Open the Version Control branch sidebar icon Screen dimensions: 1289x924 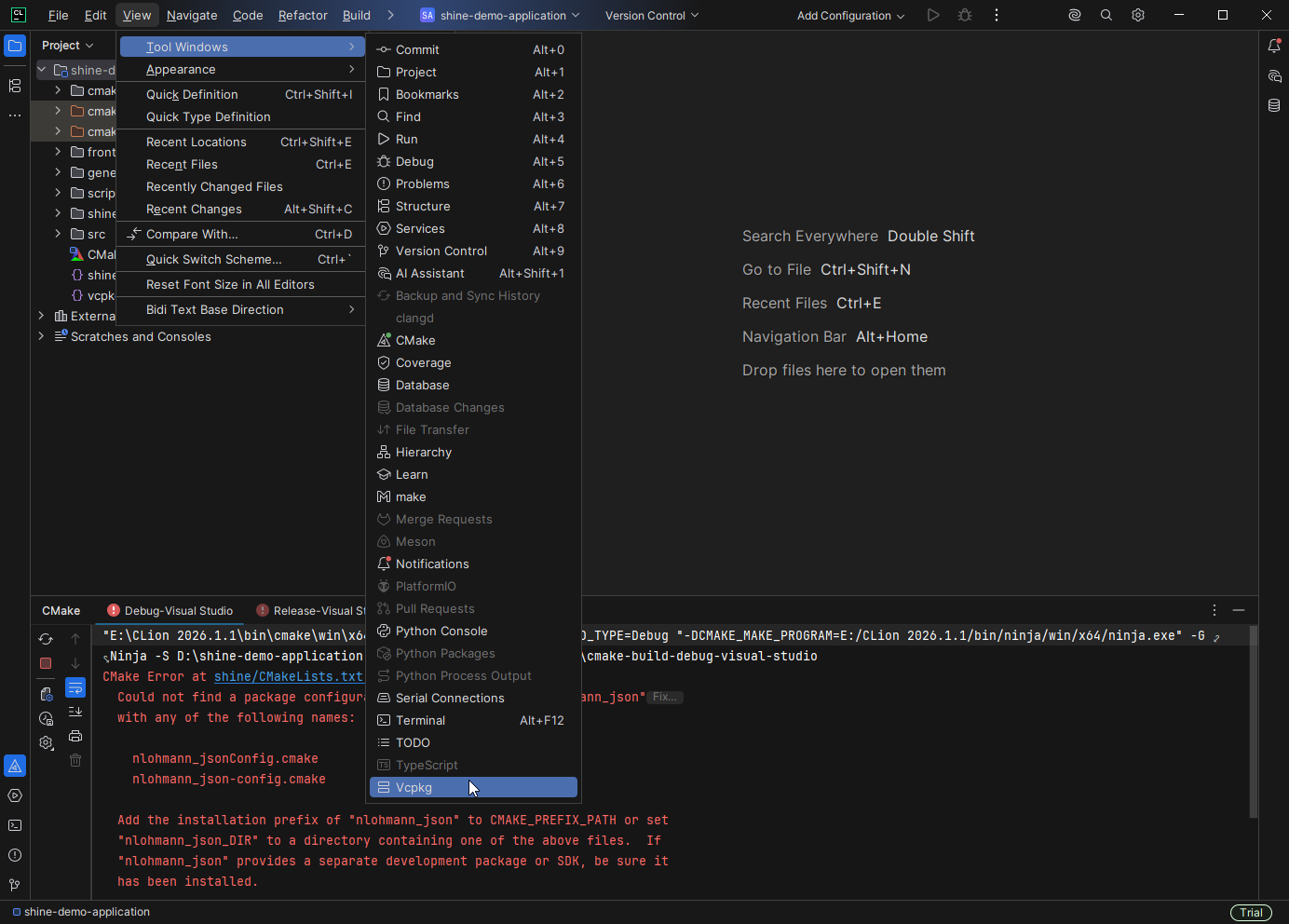tap(15, 885)
